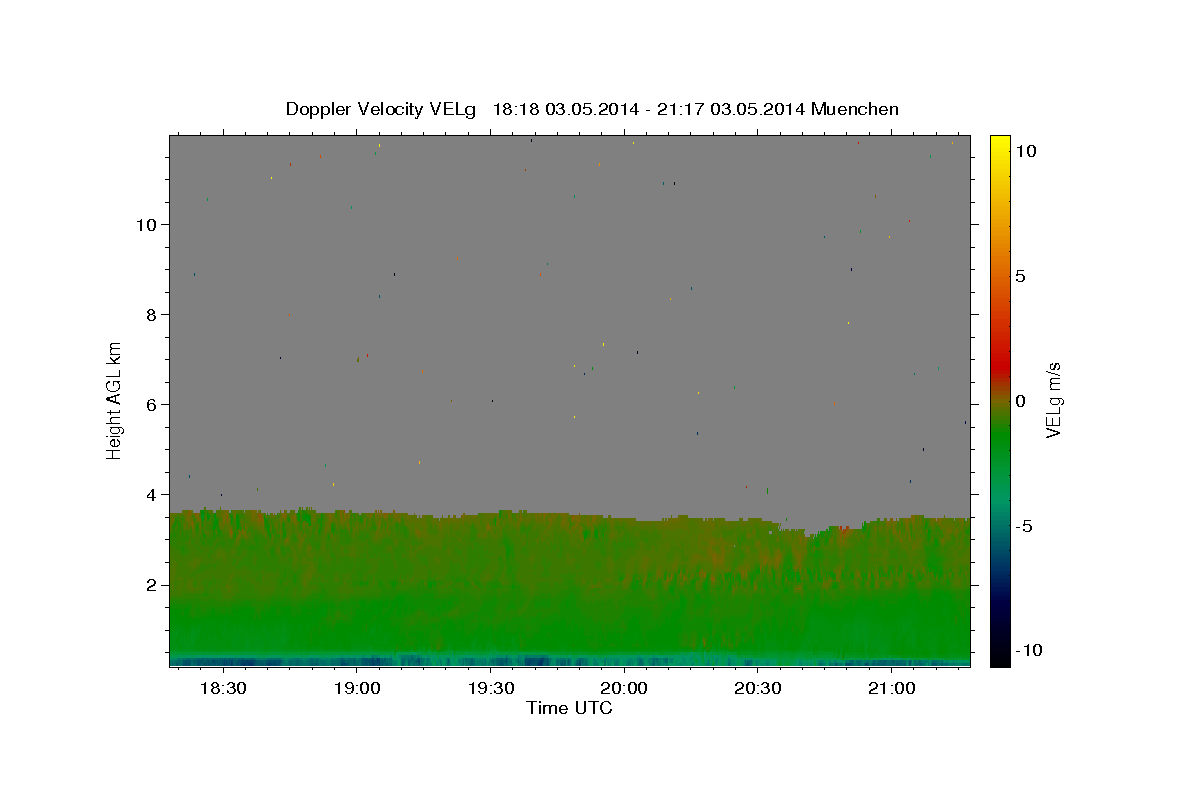This screenshot has height=800, width=1200.
Task: Click the 'Time UTC' axis label
Action: pyautogui.click(x=569, y=709)
